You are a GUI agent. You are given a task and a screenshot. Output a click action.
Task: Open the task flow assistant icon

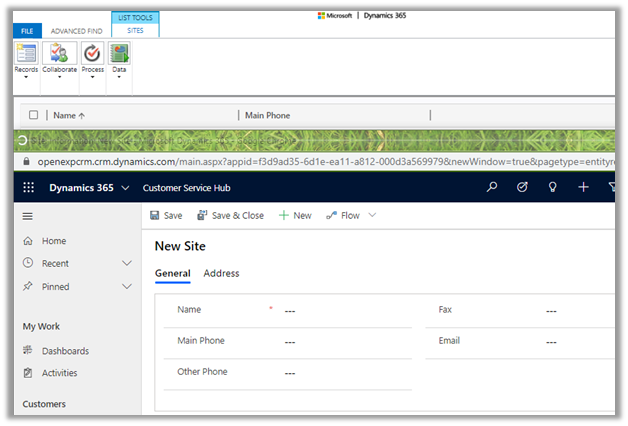click(x=522, y=187)
